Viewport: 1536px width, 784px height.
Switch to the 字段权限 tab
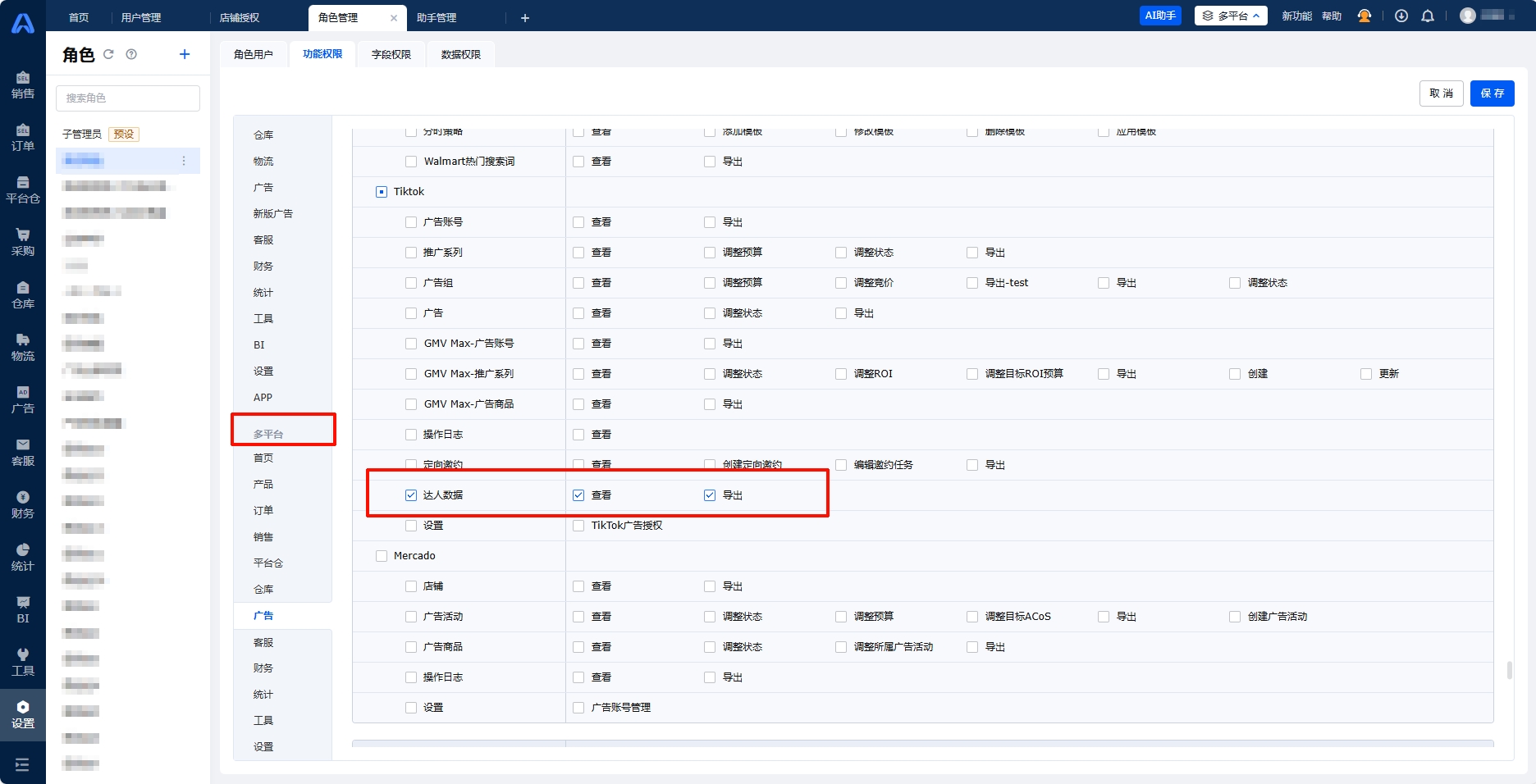click(391, 54)
